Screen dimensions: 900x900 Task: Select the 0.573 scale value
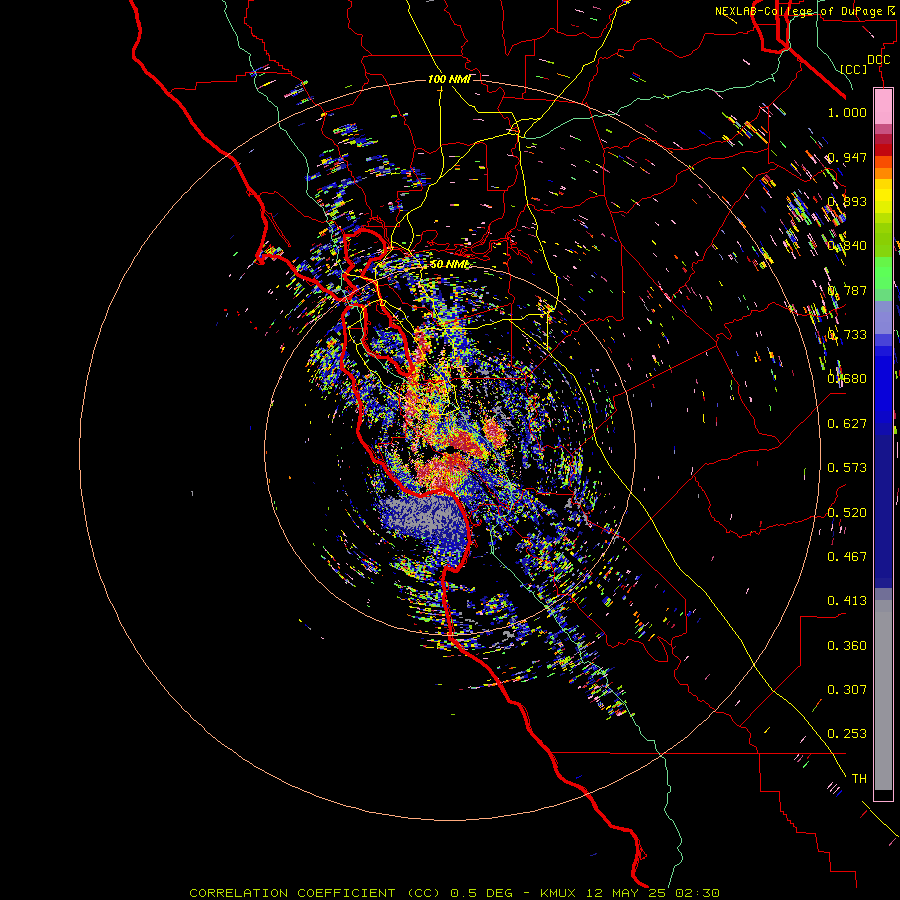click(x=847, y=468)
